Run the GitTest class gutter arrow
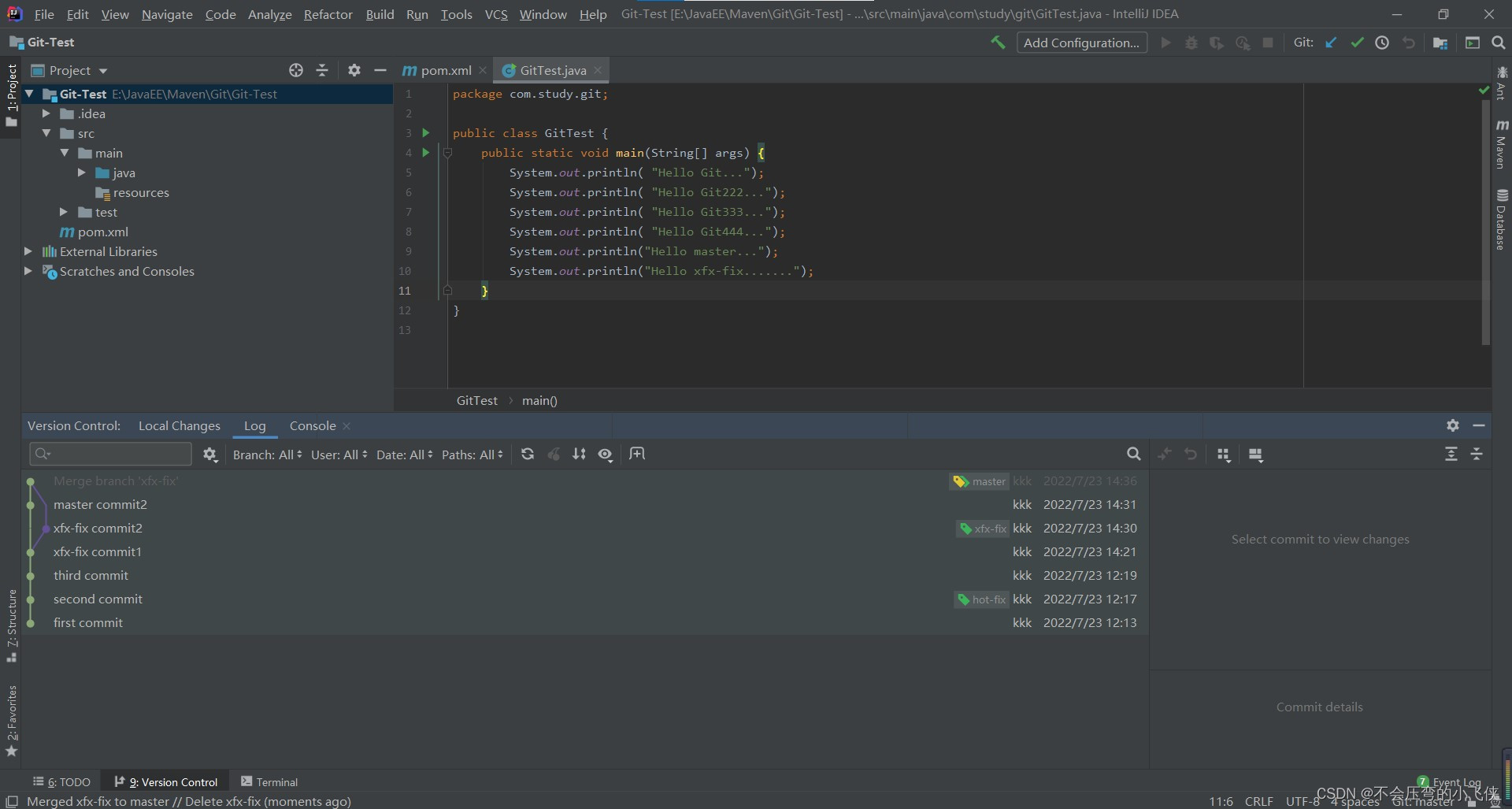 coord(426,132)
